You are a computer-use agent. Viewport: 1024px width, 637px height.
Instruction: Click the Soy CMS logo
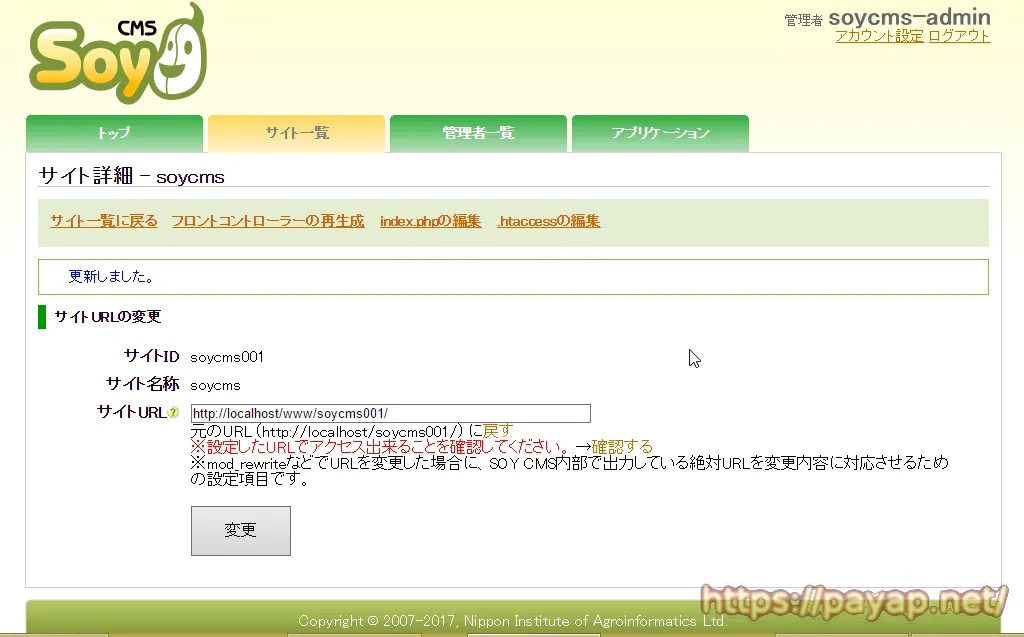click(117, 55)
